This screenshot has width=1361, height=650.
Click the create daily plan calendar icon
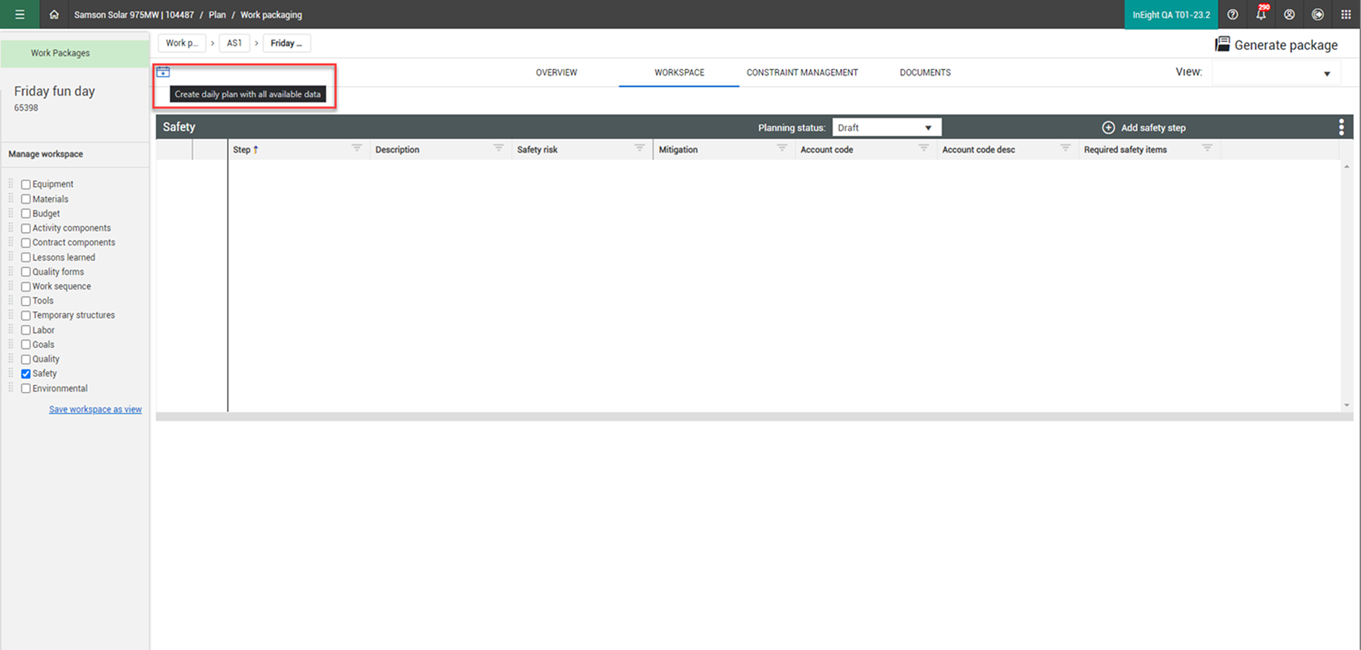(163, 72)
